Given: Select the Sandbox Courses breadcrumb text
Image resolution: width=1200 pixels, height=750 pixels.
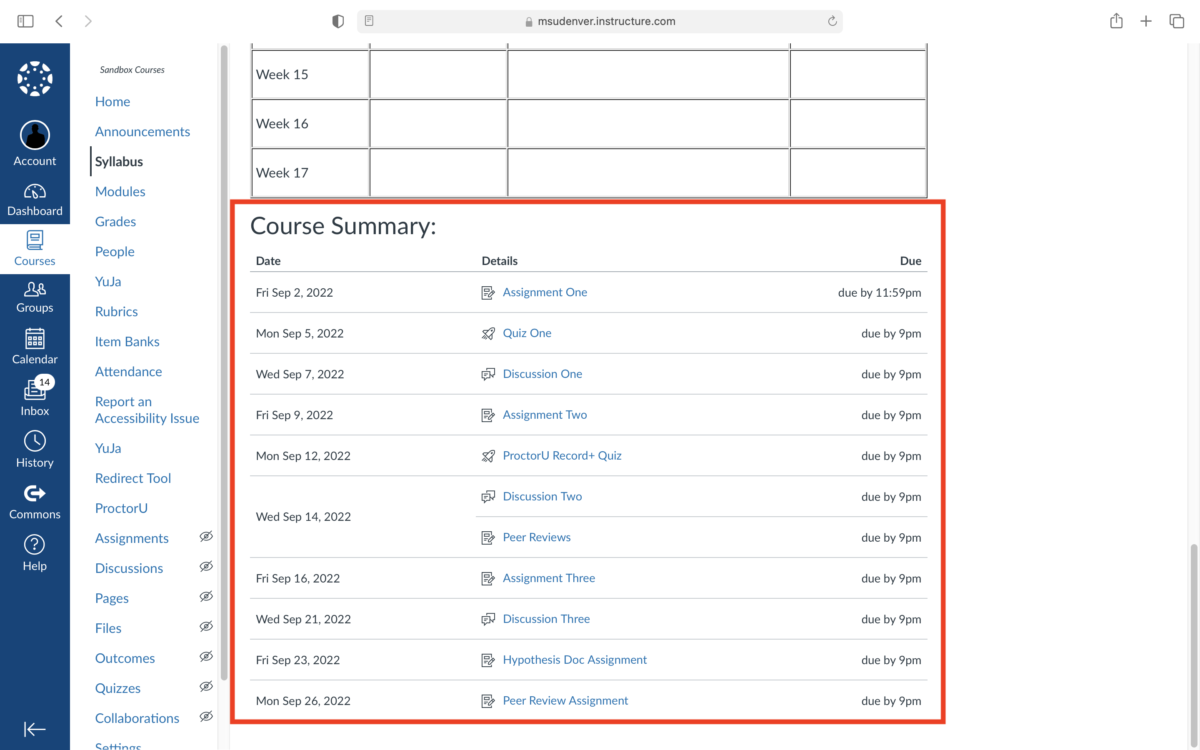Looking at the screenshot, I should [132, 70].
